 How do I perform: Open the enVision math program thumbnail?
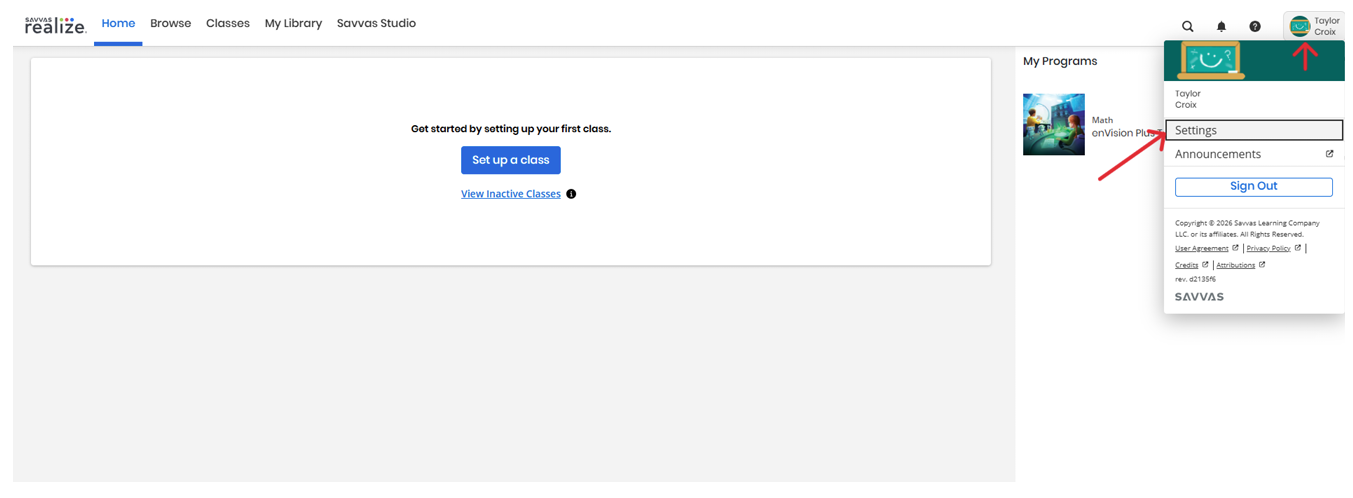tap(1054, 125)
